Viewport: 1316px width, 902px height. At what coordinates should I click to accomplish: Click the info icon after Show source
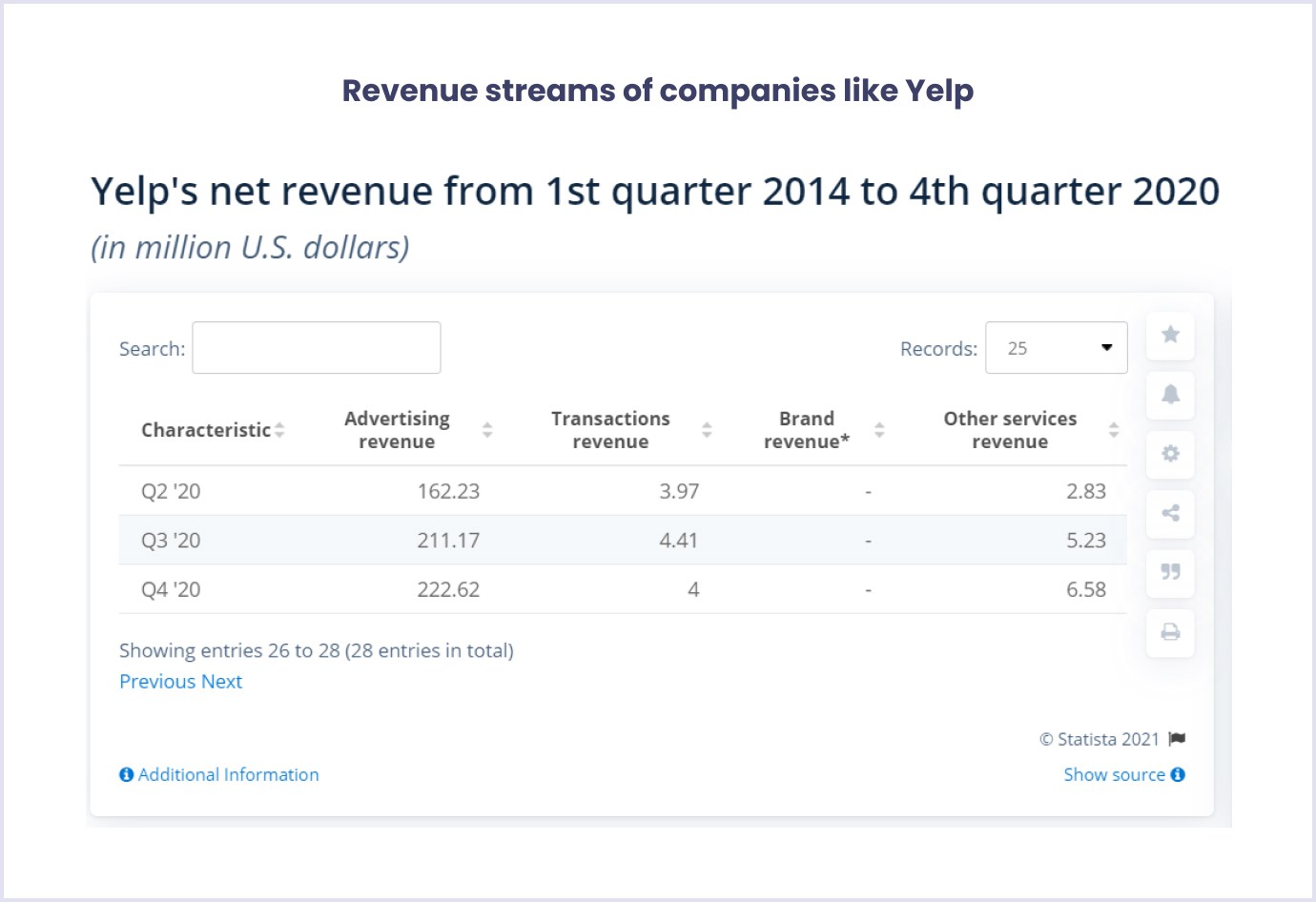pos(1178,774)
